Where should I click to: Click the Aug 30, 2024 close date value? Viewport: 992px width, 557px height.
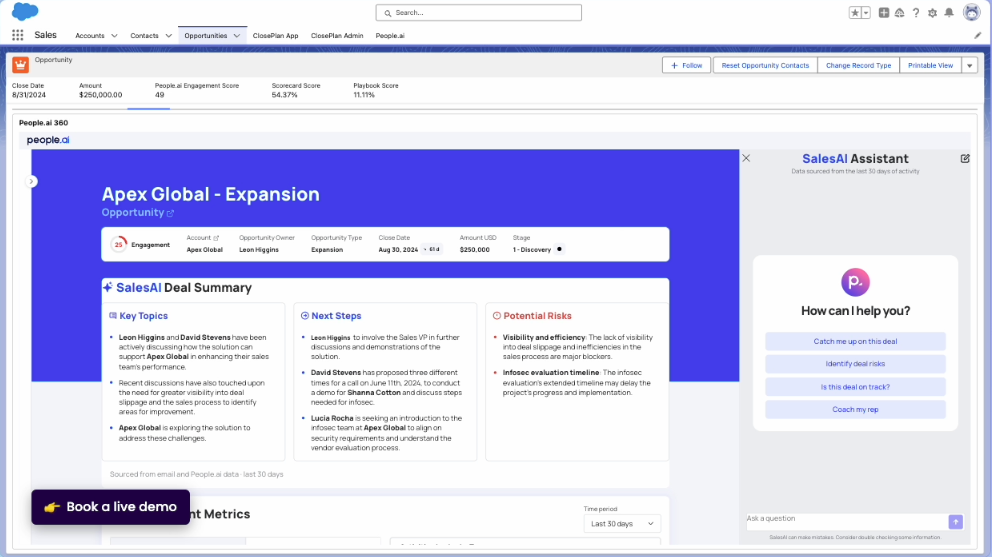coord(398,250)
